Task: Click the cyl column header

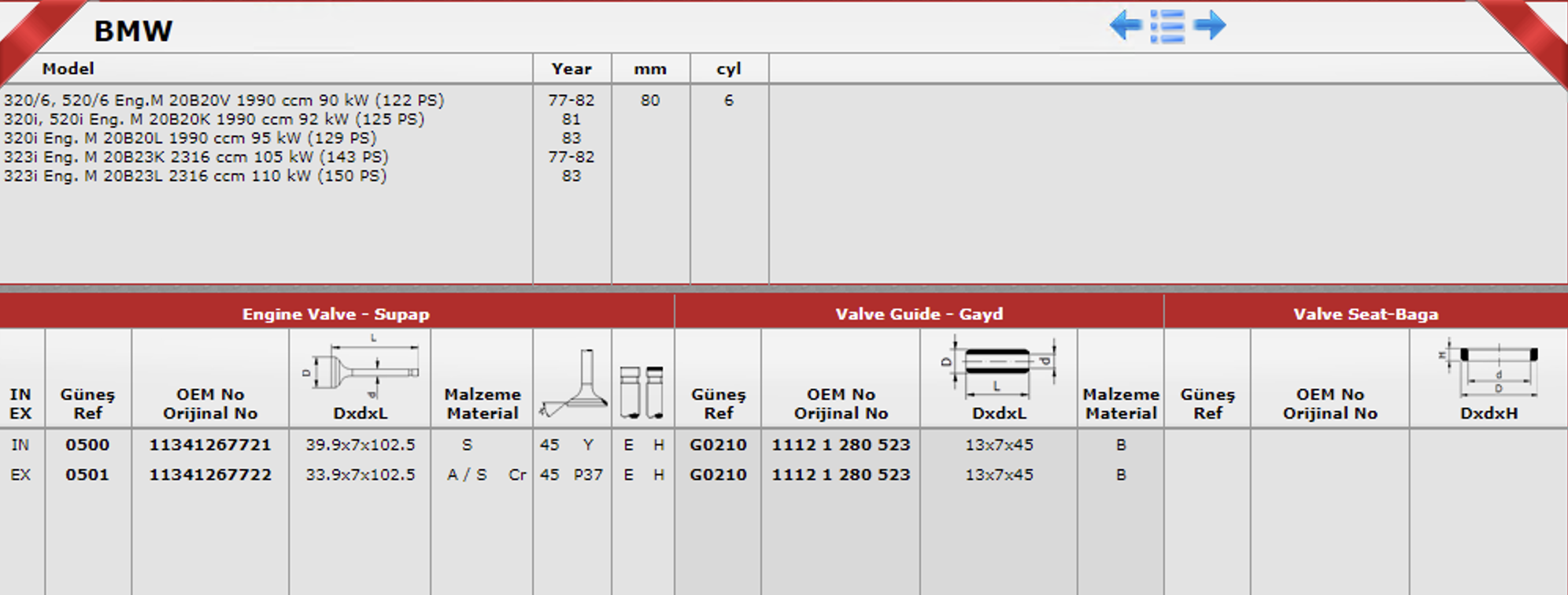Action: [x=729, y=69]
